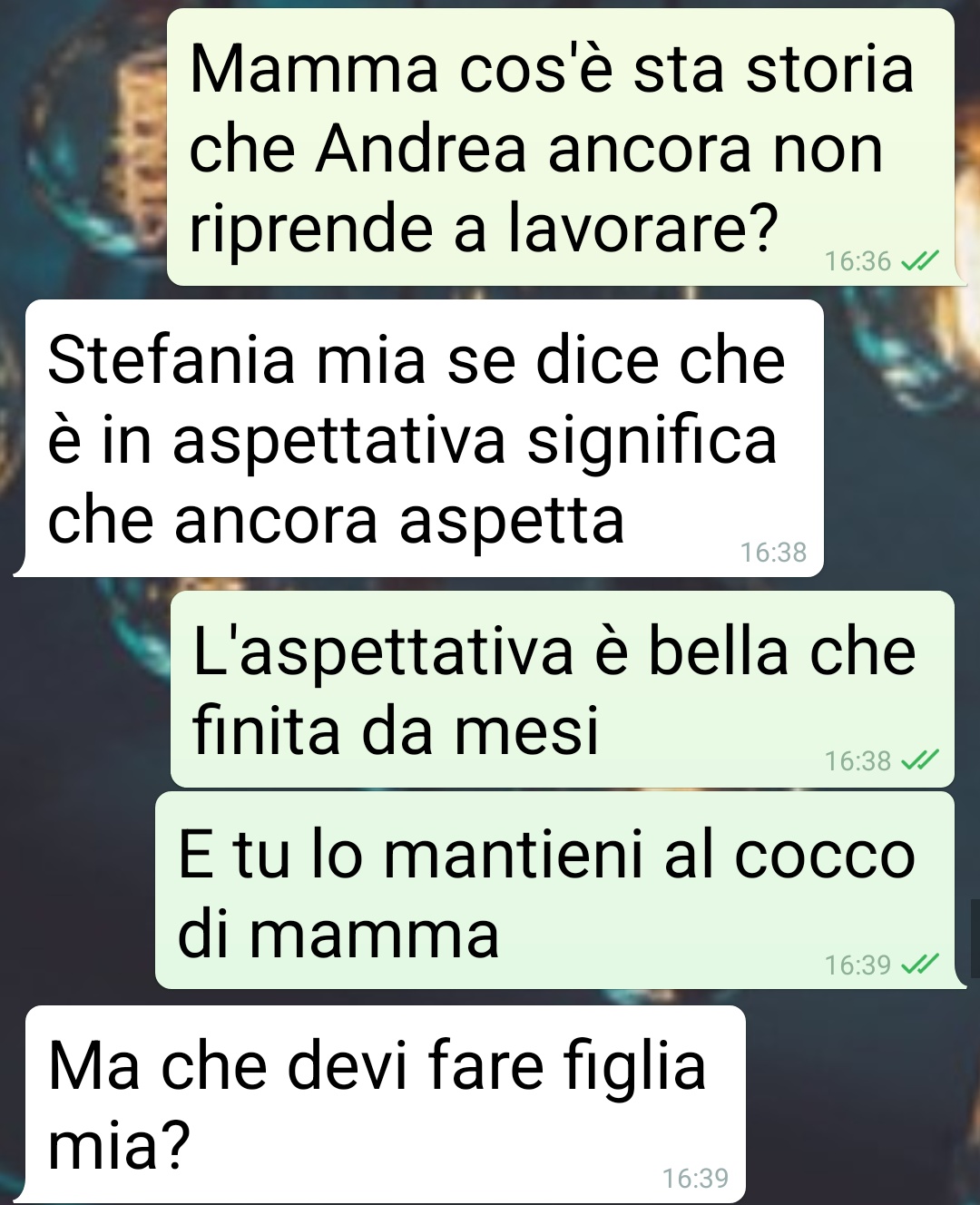The height and width of the screenshot is (1205, 980).
Task: Select the 'Ma che devi fare figlia mia?' message
Action: [386, 1103]
